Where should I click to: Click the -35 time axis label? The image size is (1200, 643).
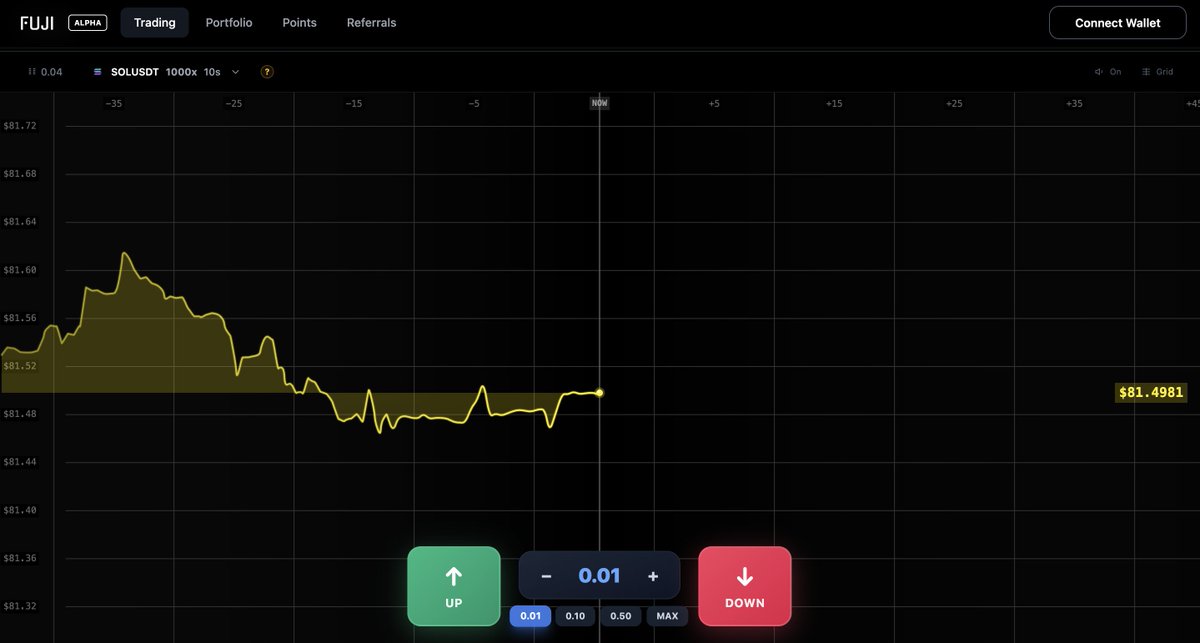(x=113, y=104)
